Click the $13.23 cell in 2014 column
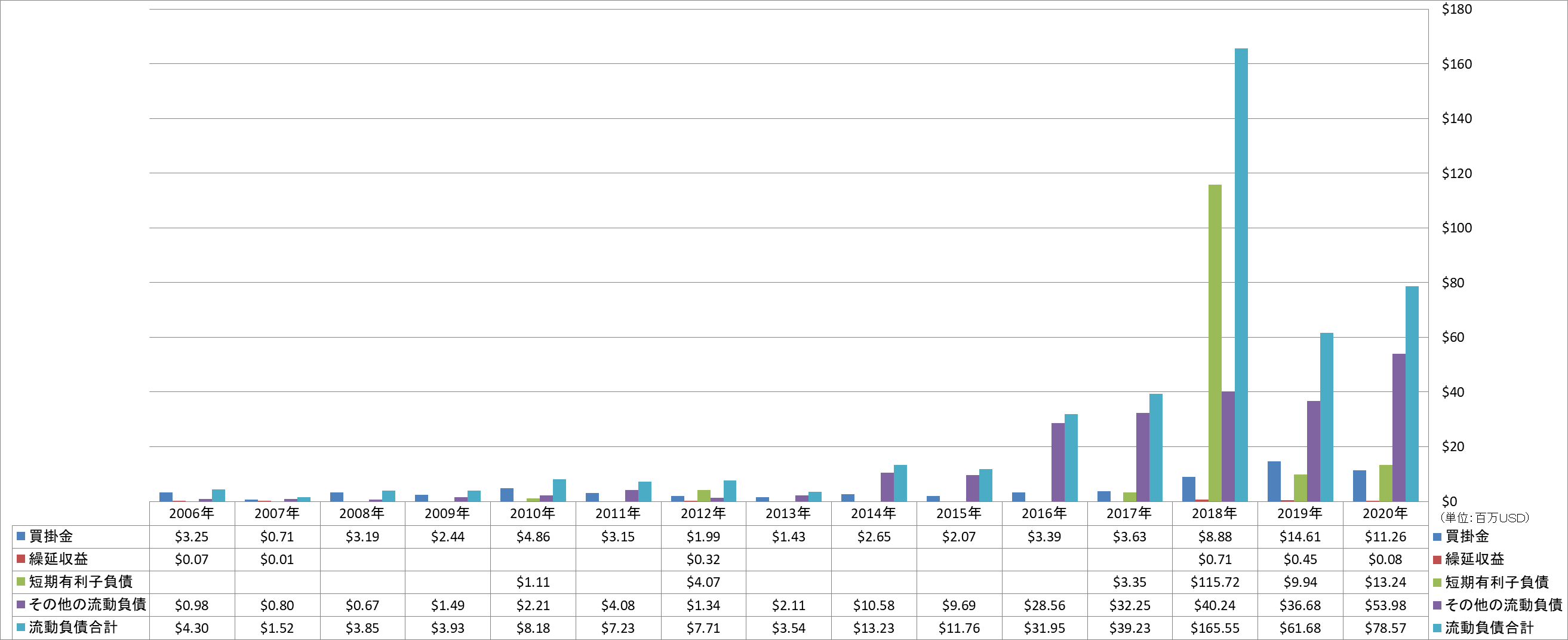Viewport: 1568px width, 640px height. (874, 628)
